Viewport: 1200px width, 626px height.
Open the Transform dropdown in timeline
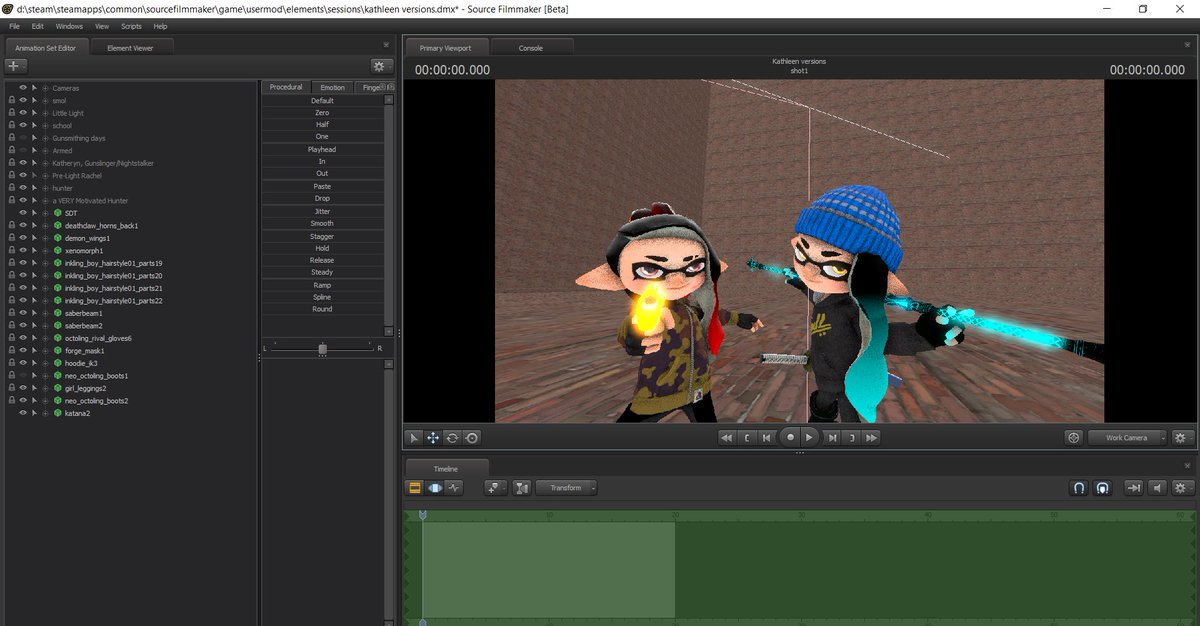(567, 488)
